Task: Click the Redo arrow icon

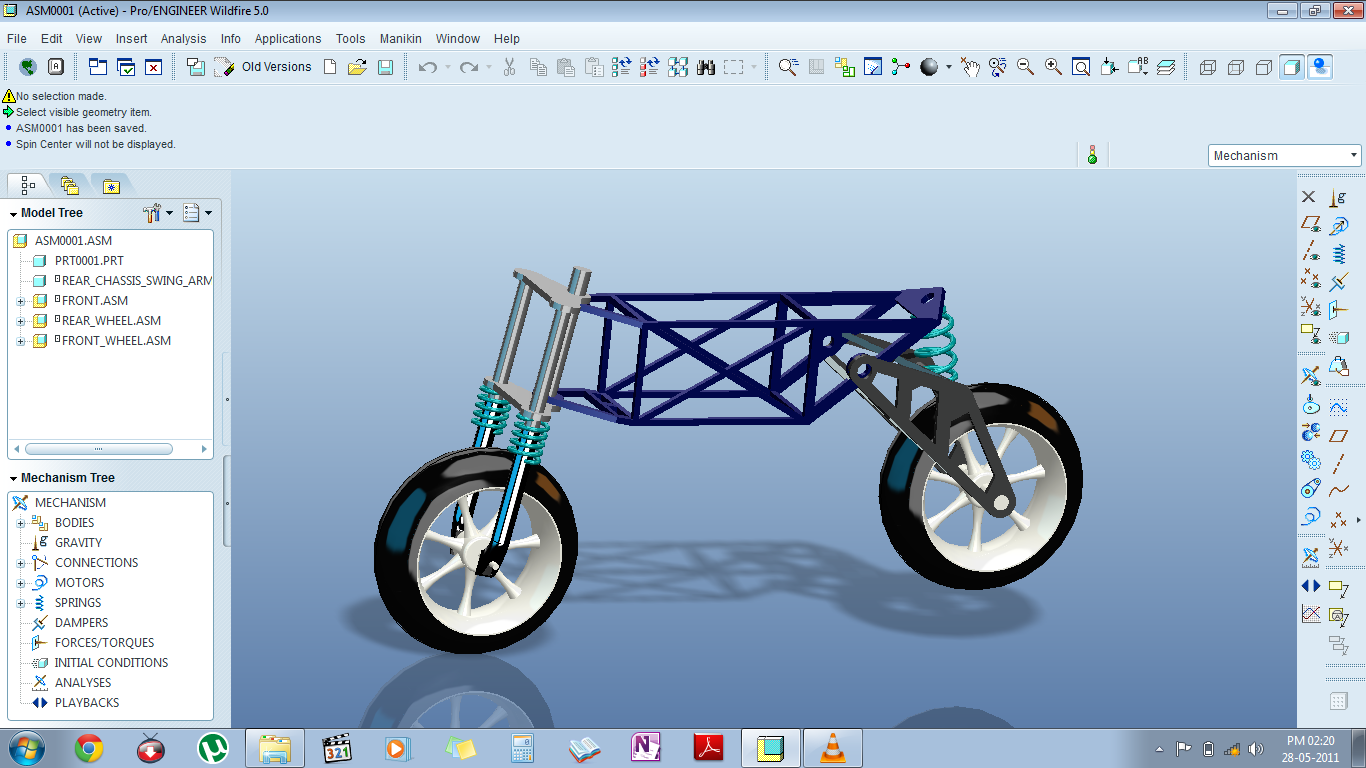Action: pyautogui.click(x=469, y=67)
